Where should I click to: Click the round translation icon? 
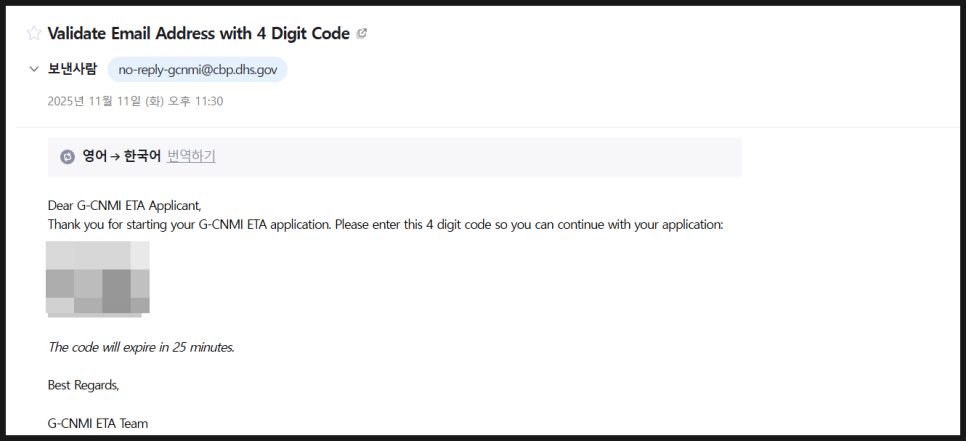click(x=67, y=157)
